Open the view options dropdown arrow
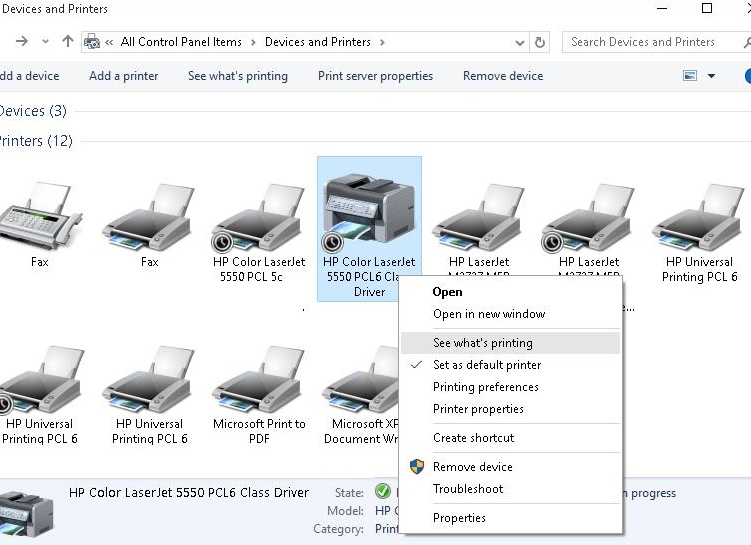 pos(712,76)
